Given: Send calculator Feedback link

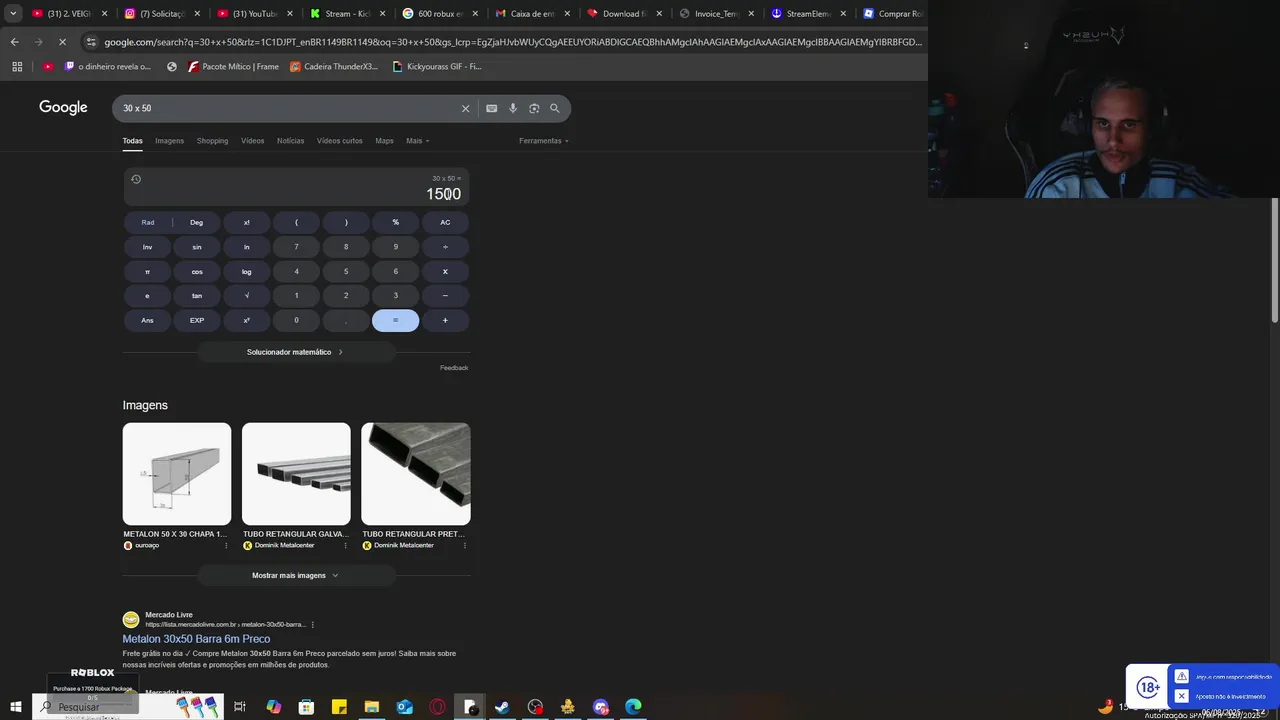Looking at the screenshot, I should click(x=454, y=368).
